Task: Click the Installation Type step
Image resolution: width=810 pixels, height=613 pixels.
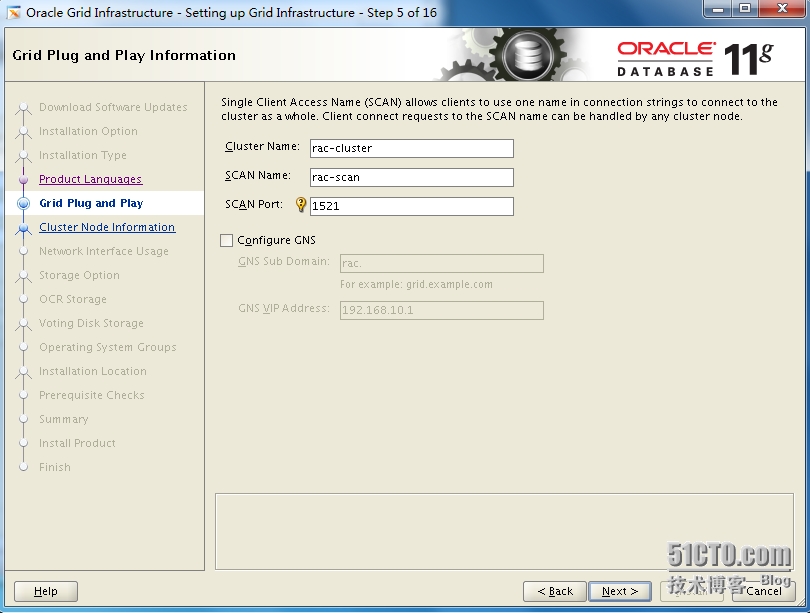Action: tap(83, 155)
